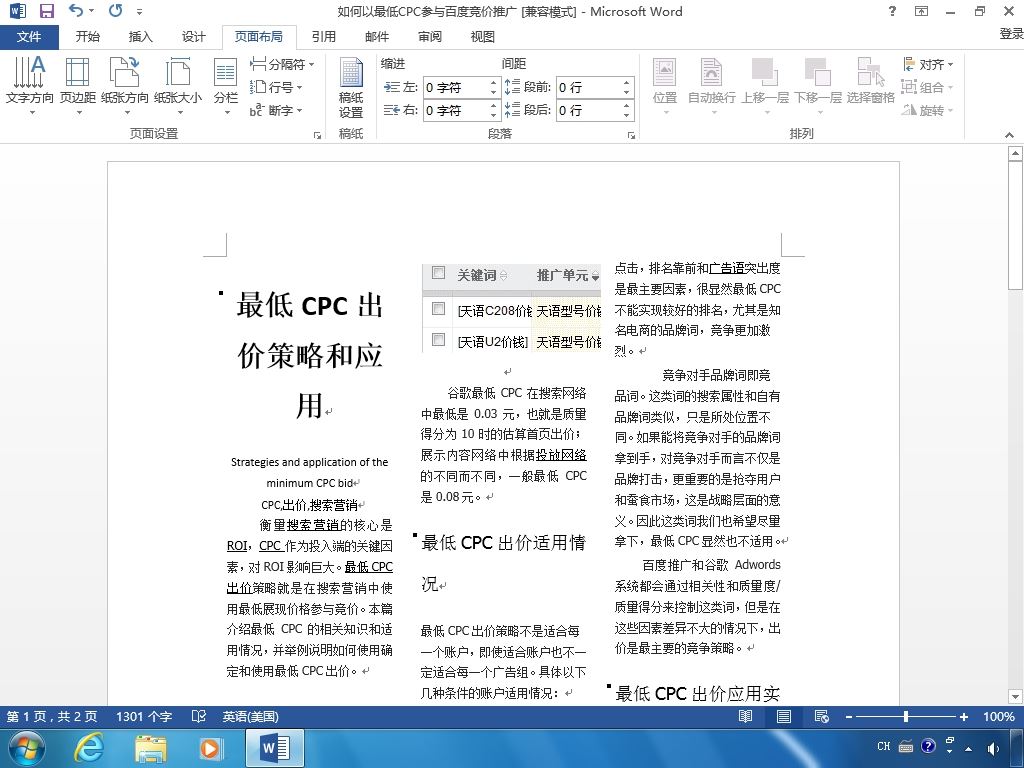This screenshot has width=1024, height=768.
Task: Tick the checkbox for 天语C208 row
Action: [439, 308]
